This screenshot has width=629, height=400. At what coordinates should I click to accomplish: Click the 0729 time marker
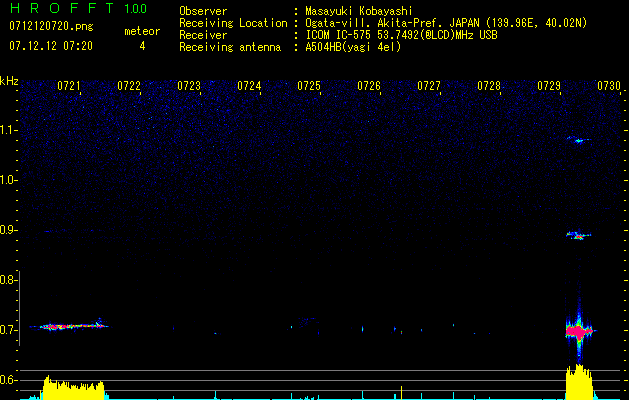click(x=549, y=85)
